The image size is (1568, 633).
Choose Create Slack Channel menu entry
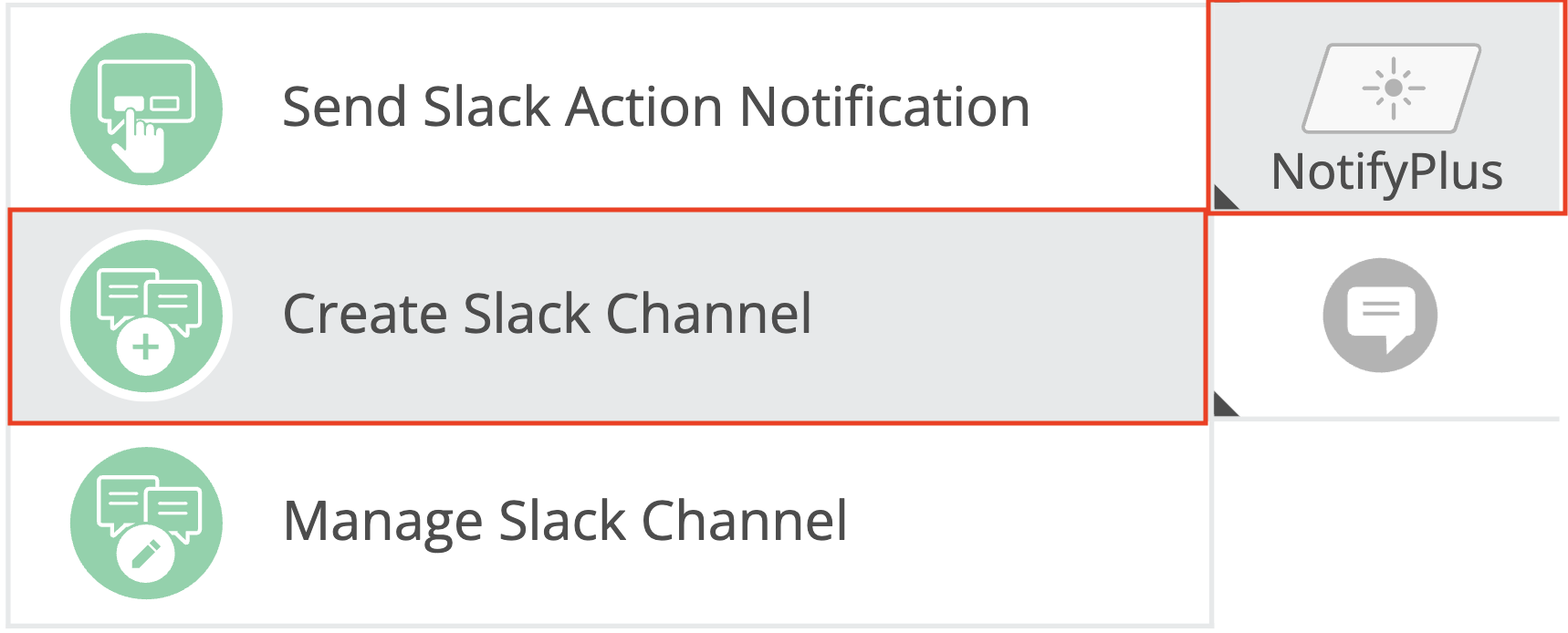click(x=547, y=315)
